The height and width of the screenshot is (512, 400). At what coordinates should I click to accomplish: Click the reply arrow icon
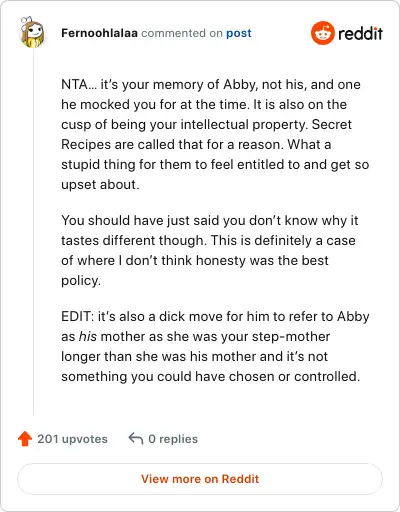click(x=136, y=439)
